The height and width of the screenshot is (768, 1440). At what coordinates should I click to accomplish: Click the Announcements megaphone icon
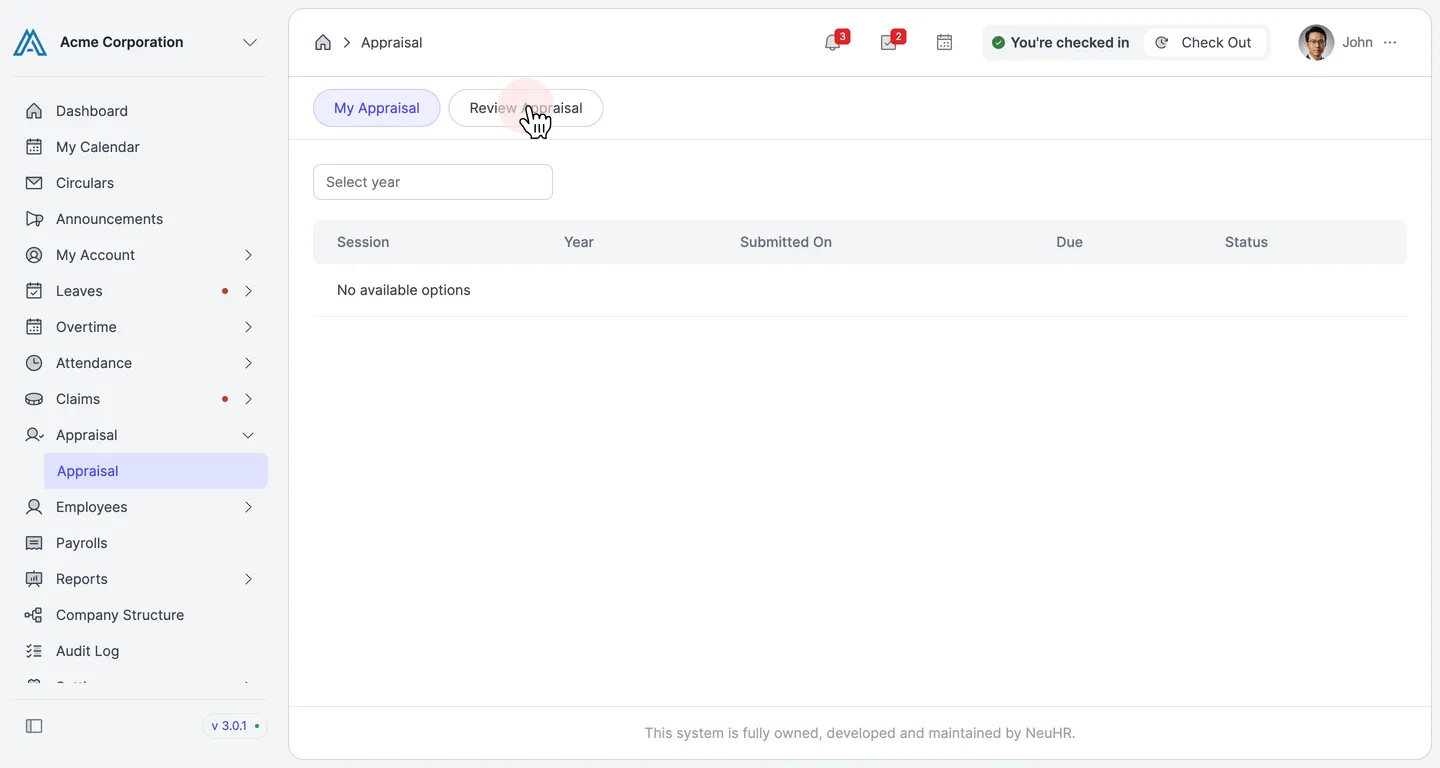[34, 219]
